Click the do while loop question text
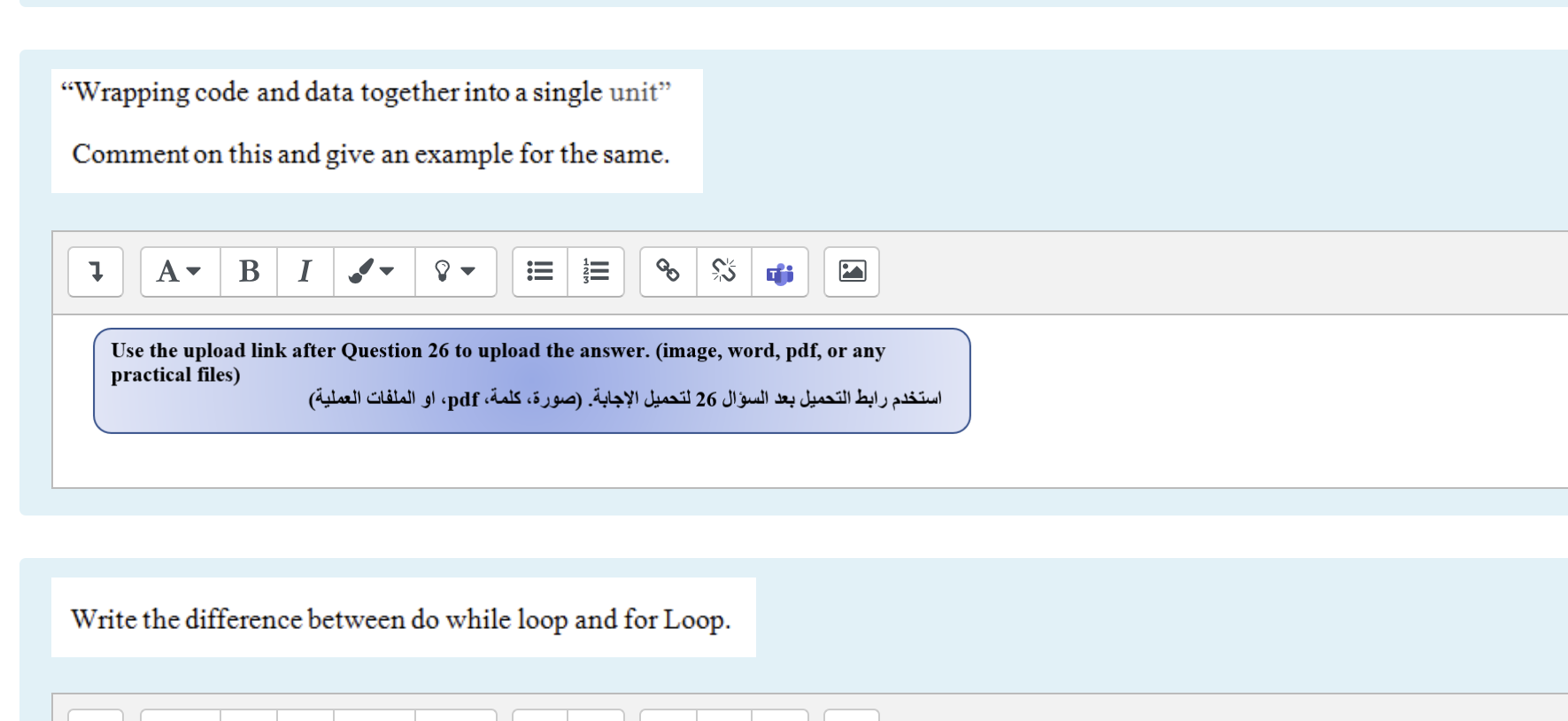1568x721 pixels. point(401,619)
